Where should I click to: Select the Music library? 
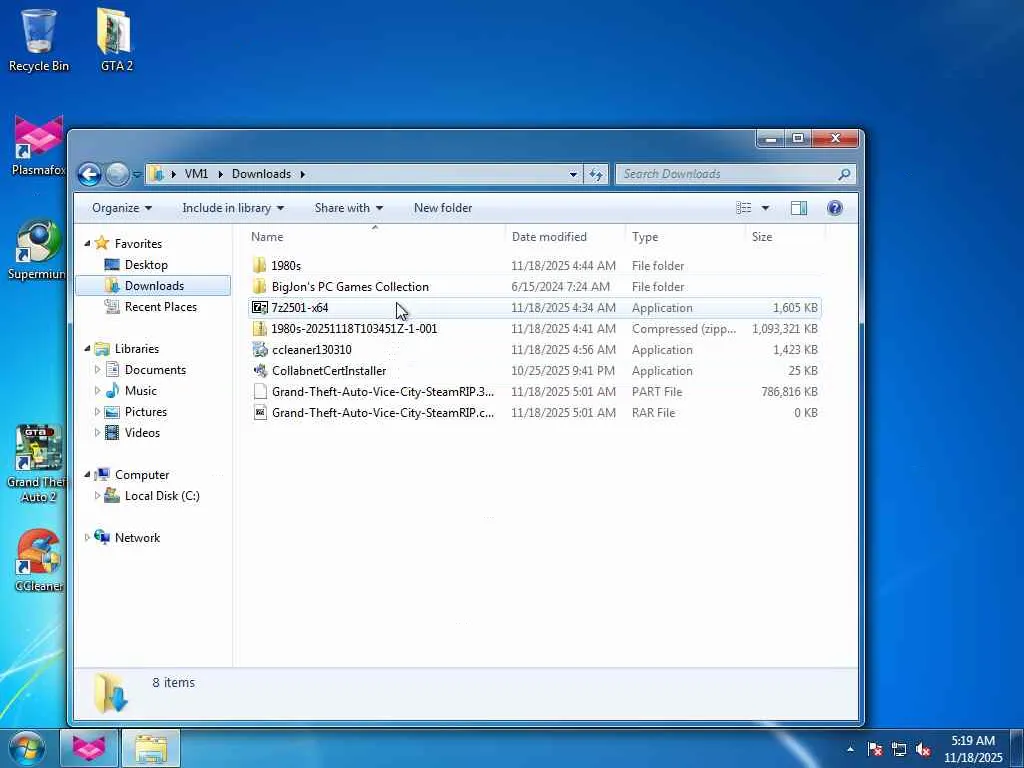[140, 391]
